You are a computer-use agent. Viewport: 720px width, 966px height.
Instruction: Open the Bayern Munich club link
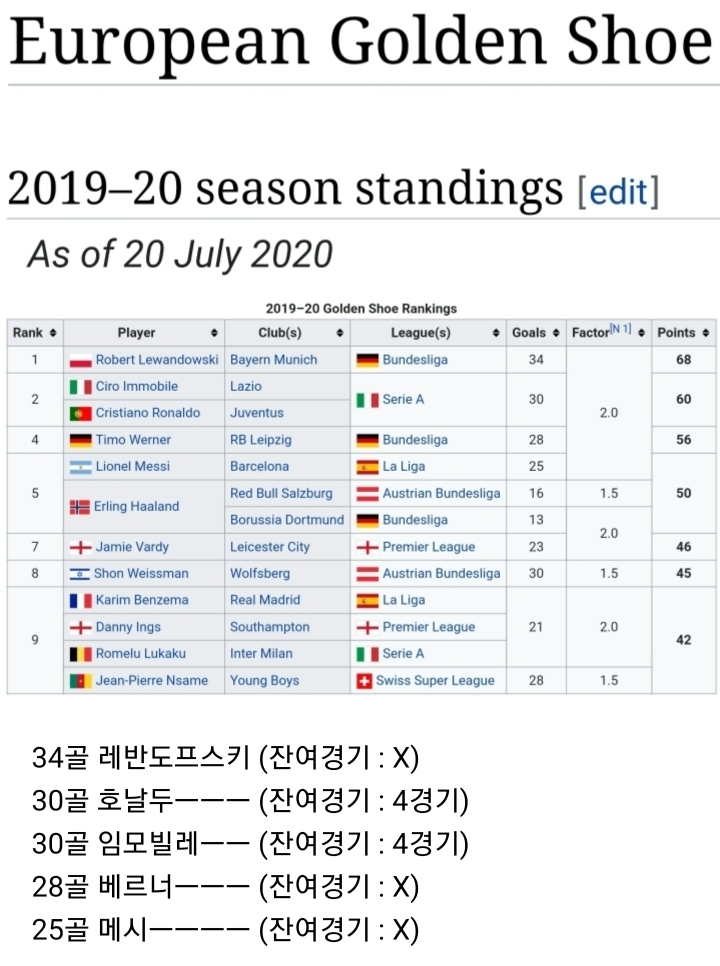point(273,360)
